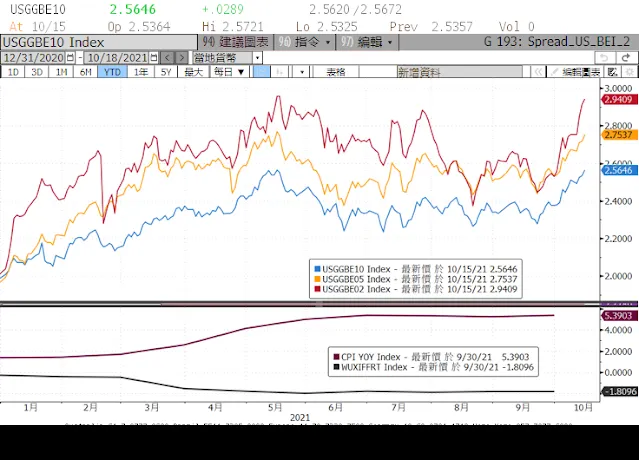Click the previous period arrow button

167,58
